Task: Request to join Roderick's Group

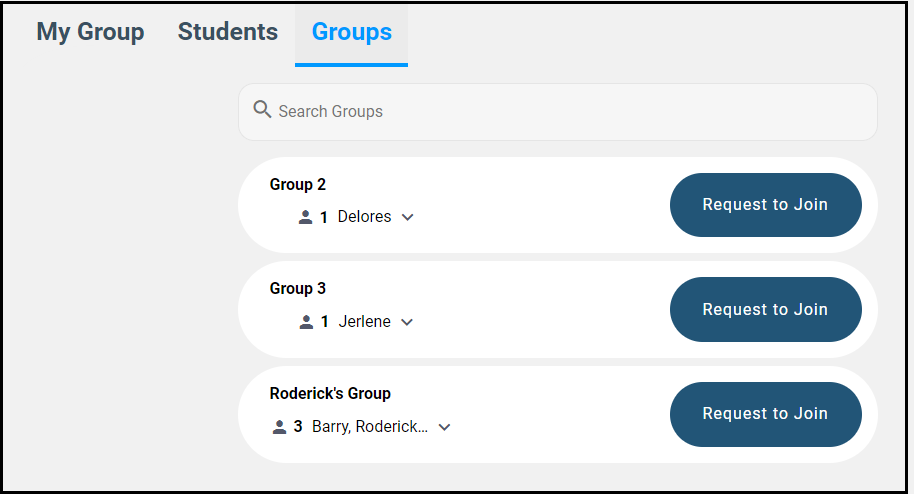Action: click(765, 414)
